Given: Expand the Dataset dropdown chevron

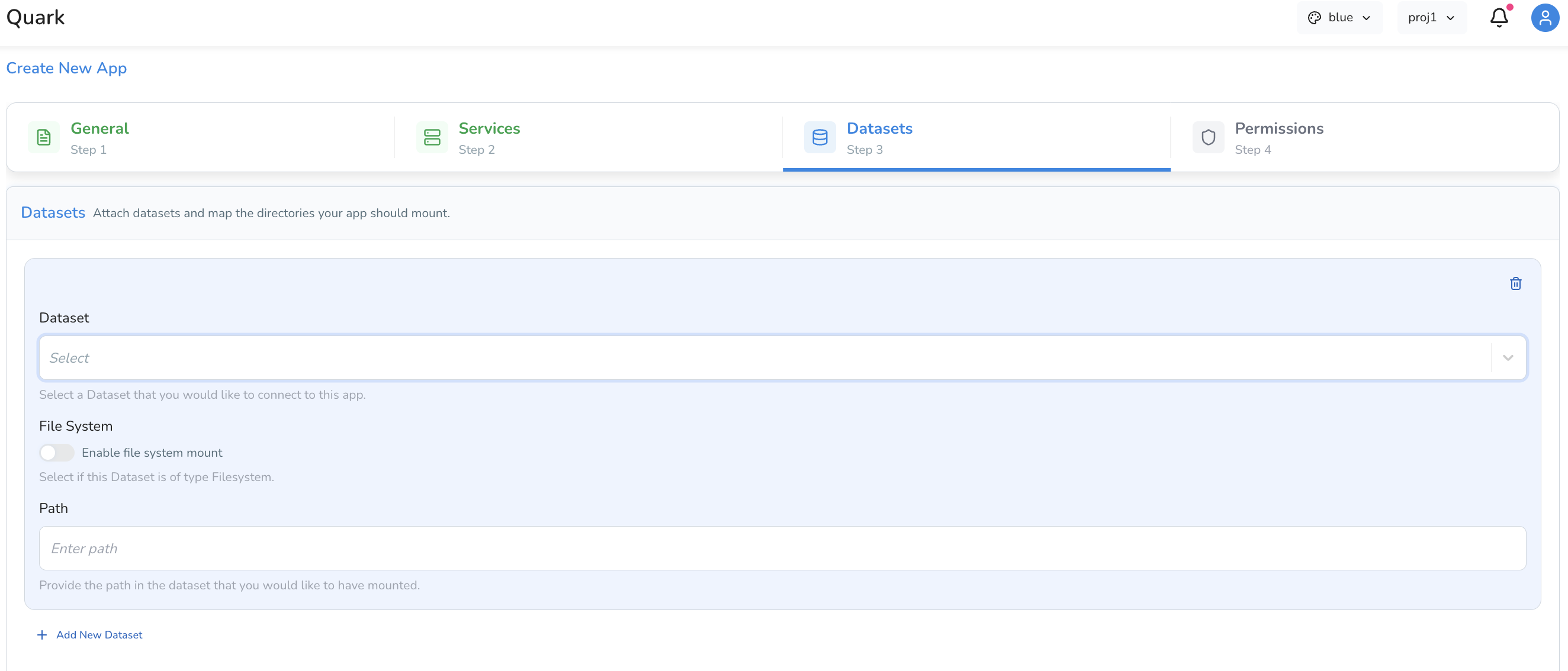Looking at the screenshot, I should pos(1508,358).
